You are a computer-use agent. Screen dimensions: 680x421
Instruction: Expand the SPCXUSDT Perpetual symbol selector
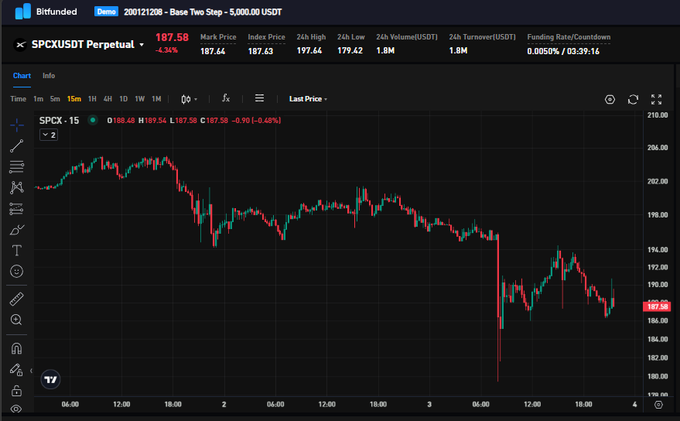(141, 45)
